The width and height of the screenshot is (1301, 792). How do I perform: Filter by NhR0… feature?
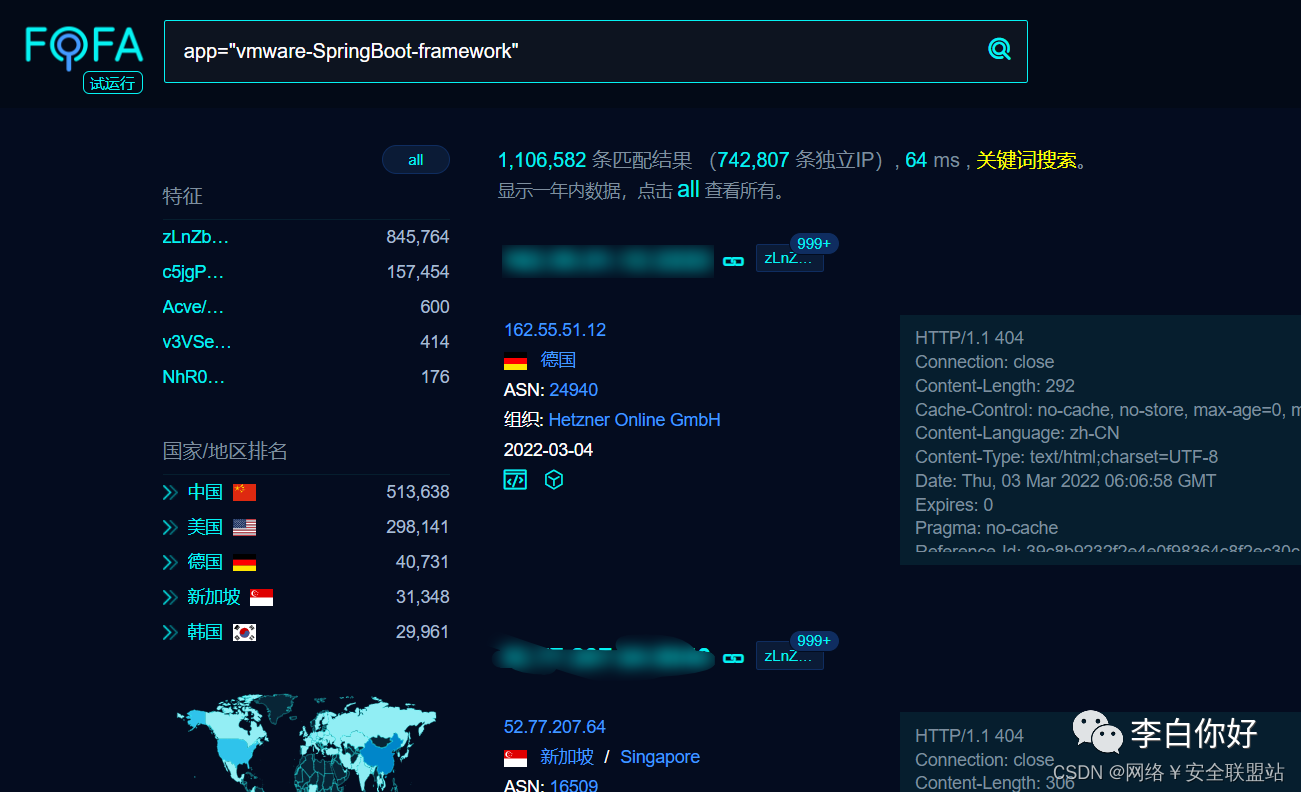click(194, 377)
